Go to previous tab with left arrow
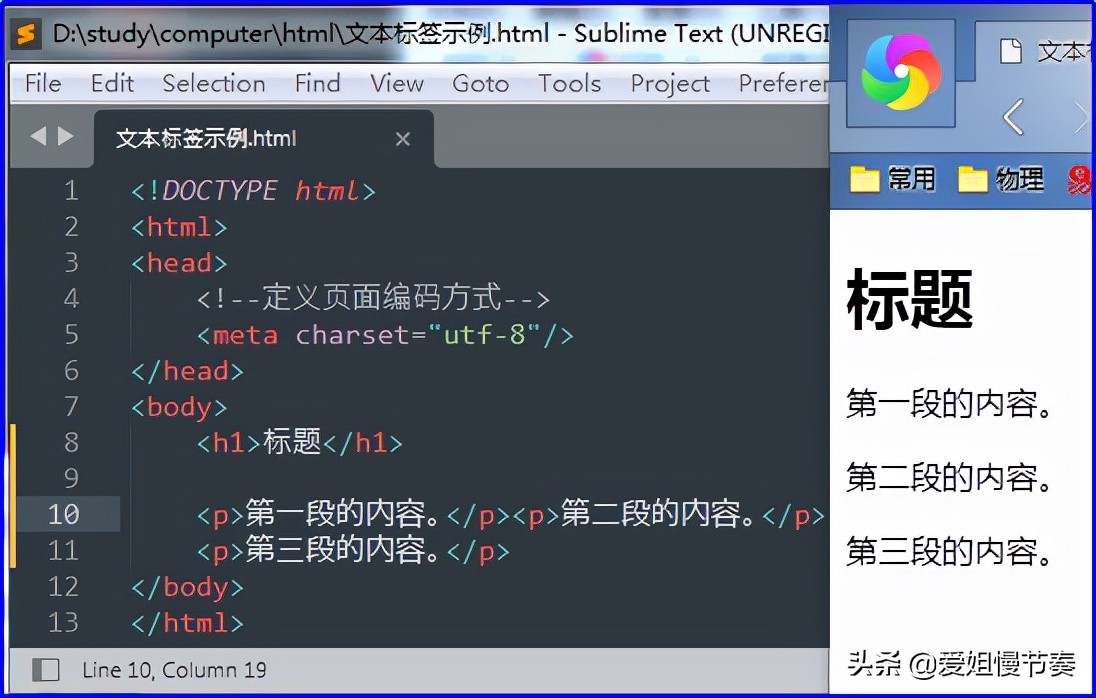This screenshot has width=1096, height=698. tap(38, 136)
